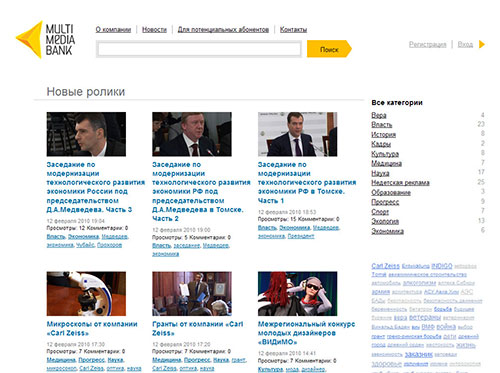Click Прогресс tag under Микроскопы video
The image size is (500, 373).
pos(91,360)
